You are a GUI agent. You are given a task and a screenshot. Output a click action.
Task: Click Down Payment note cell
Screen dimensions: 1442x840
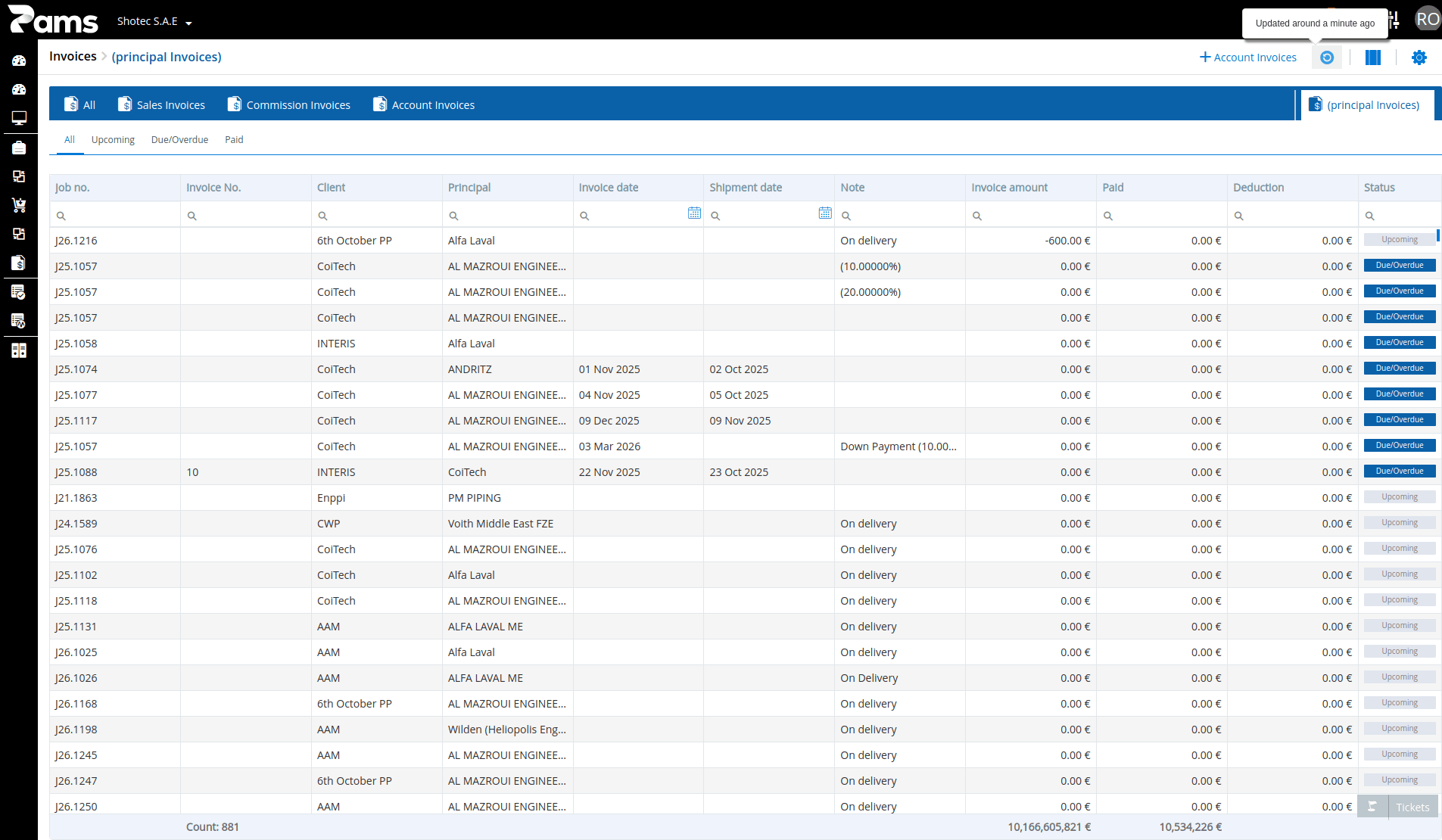click(x=899, y=446)
